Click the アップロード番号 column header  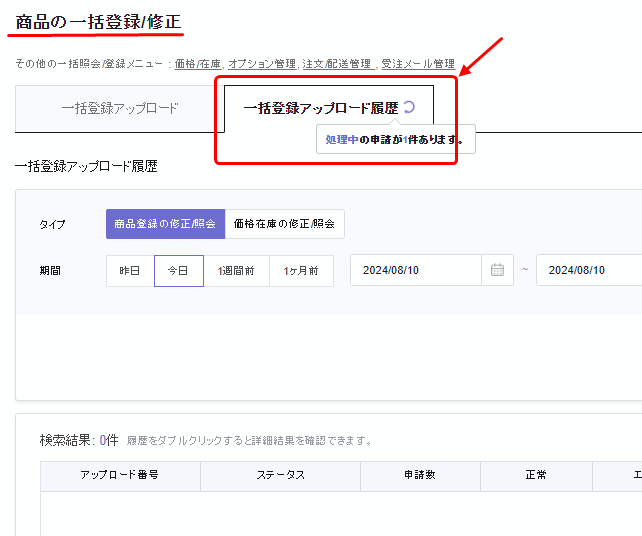coord(120,476)
